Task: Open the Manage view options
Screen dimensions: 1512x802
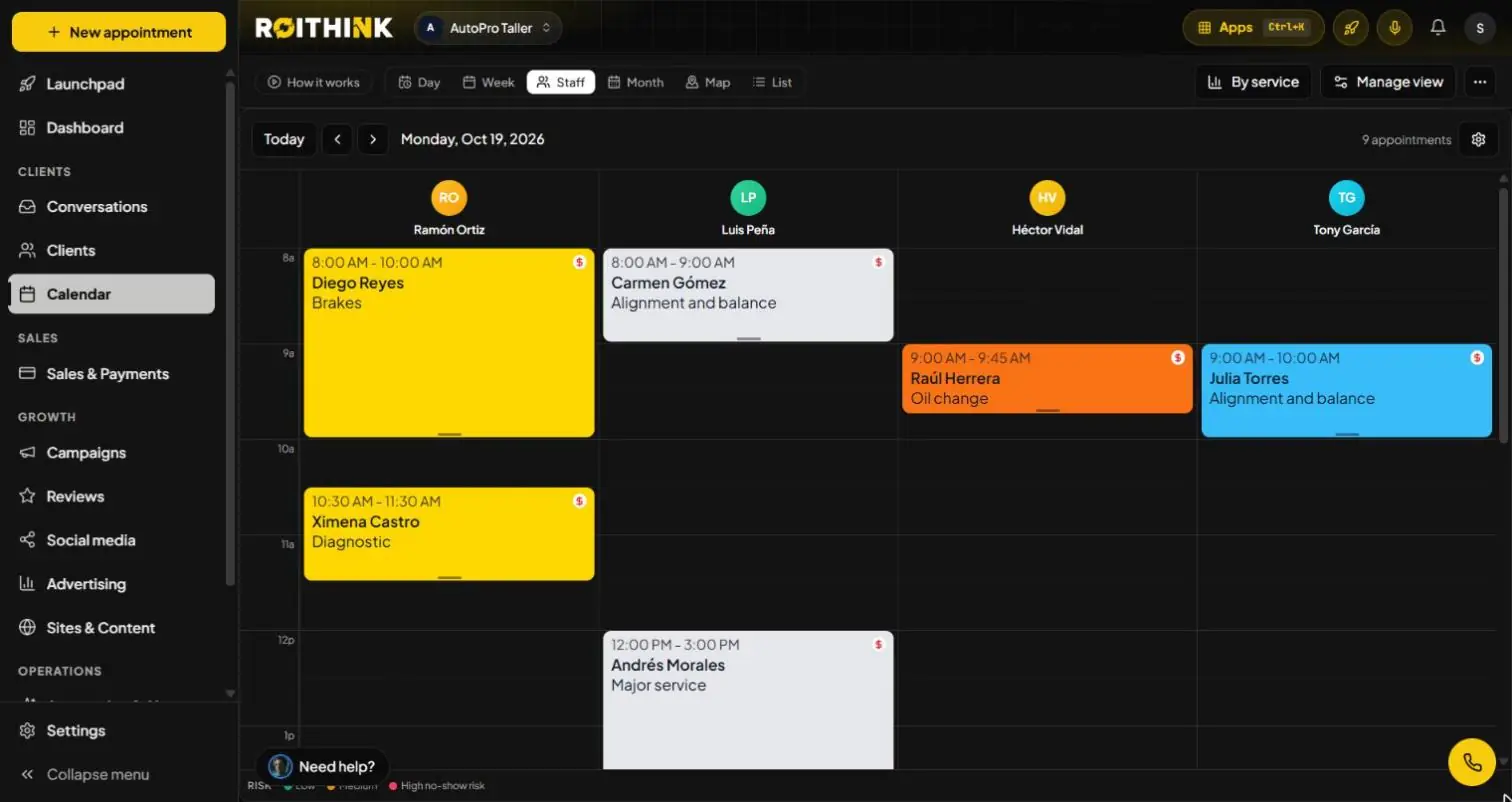Action: coord(1388,82)
